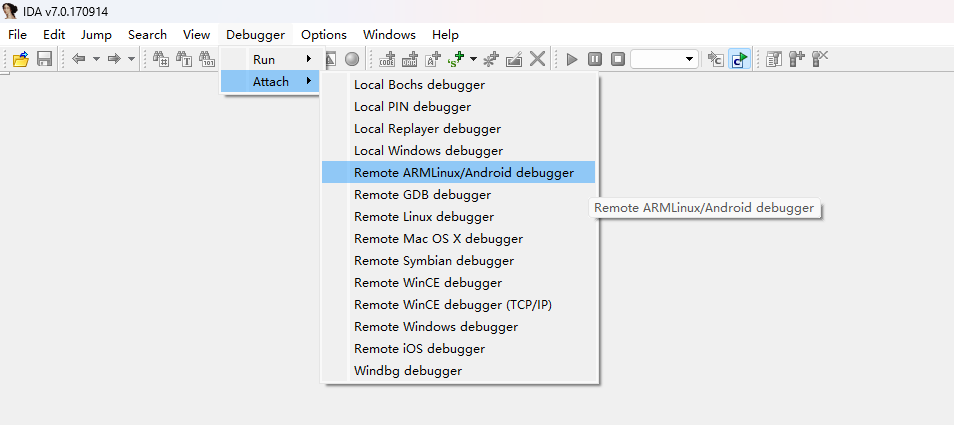954x425 pixels.
Task: Select Local Windows debugger
Action: tap(459, 150)
